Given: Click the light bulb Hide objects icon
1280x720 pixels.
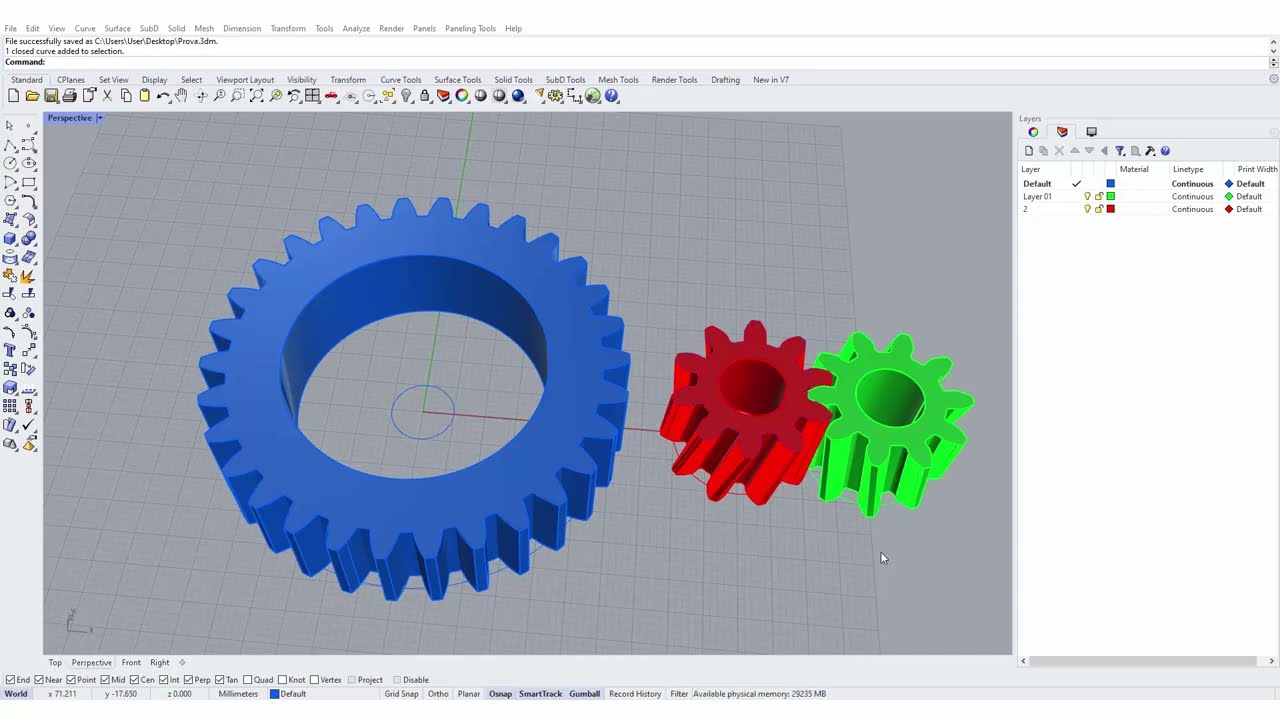Looking at the screenshot, I should pos(406,96).
